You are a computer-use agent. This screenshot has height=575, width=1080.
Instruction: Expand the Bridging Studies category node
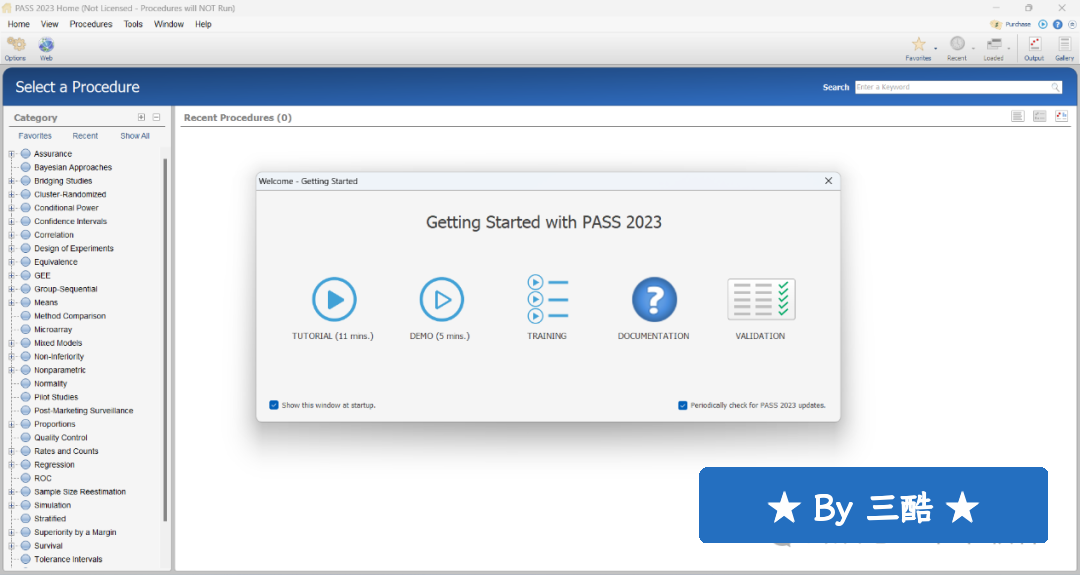(11, 181)
